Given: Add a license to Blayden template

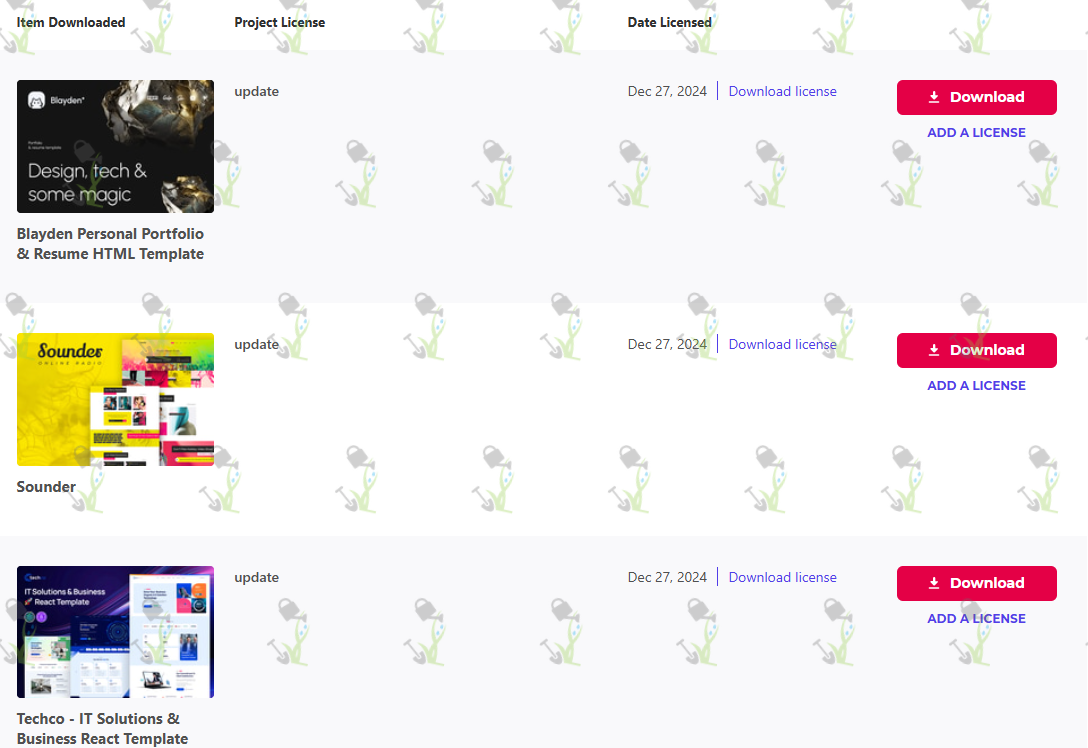Looking at the screenshot, I should (976, 133).
